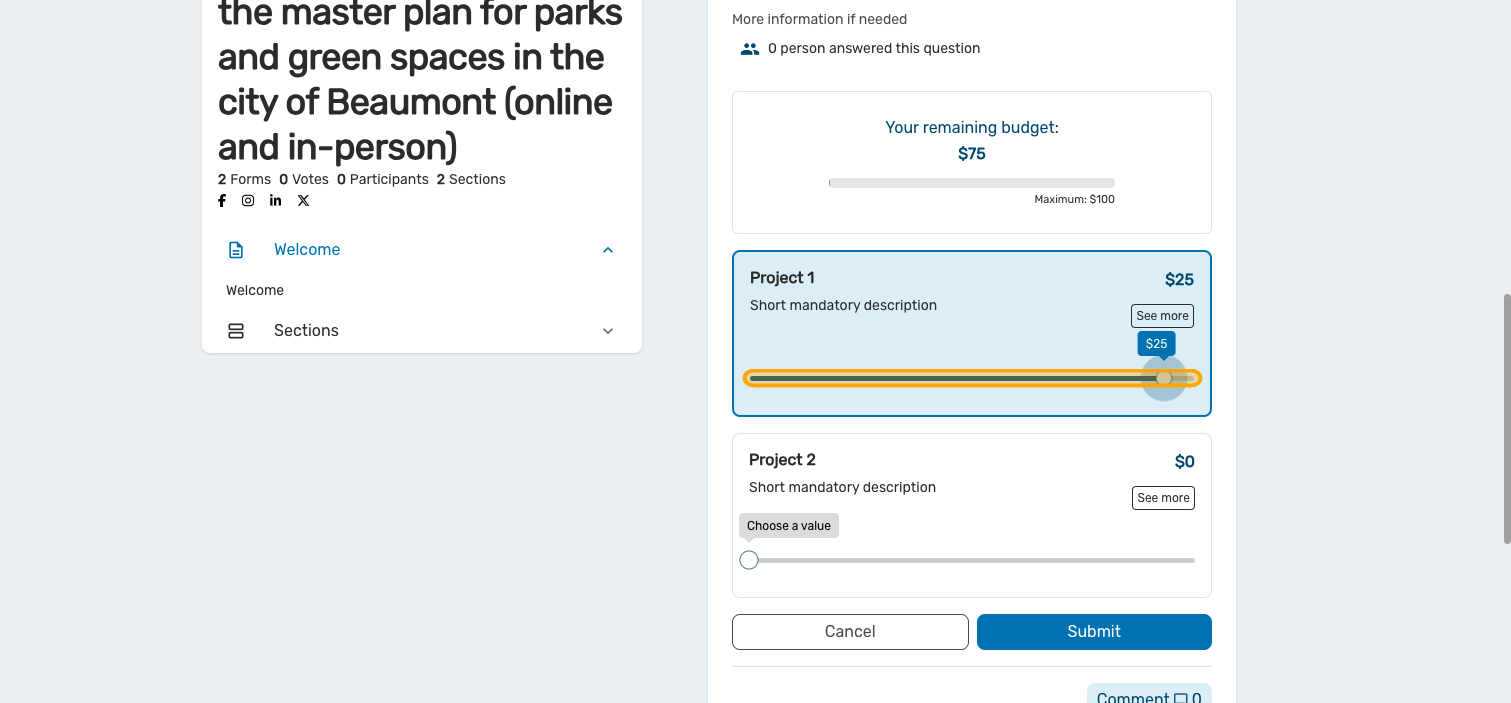The image size is (1511, 703).
Task: Expand the Sections chevron
Action: 608,331
